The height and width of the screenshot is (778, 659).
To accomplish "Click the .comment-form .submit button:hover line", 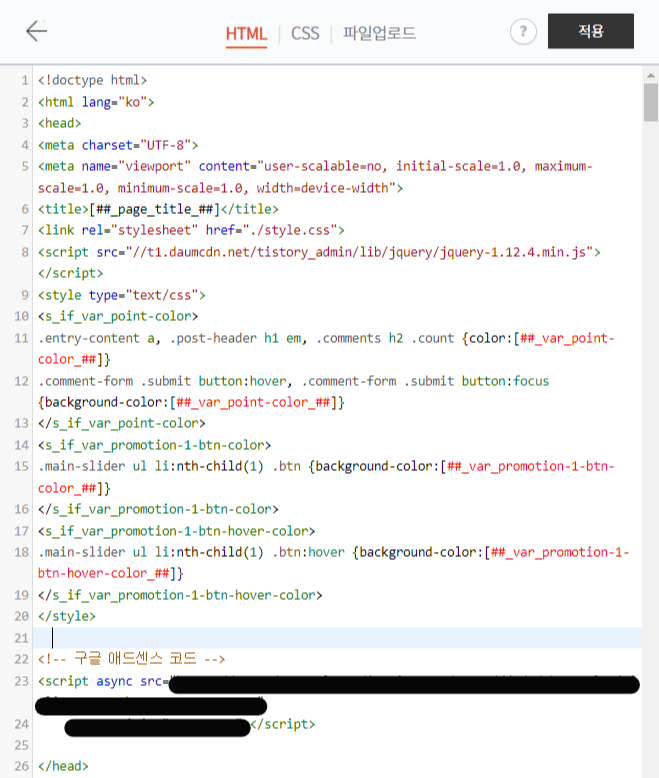I will pos(294,381).
